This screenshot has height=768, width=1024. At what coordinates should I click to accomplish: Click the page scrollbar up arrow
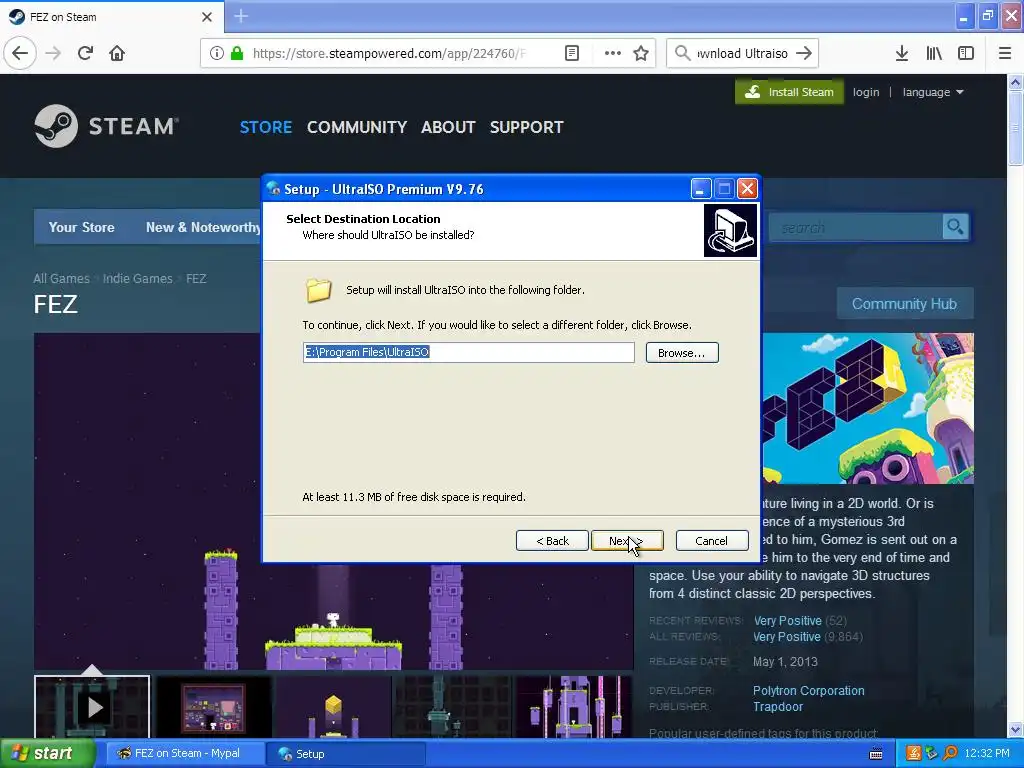[1016, 82]
